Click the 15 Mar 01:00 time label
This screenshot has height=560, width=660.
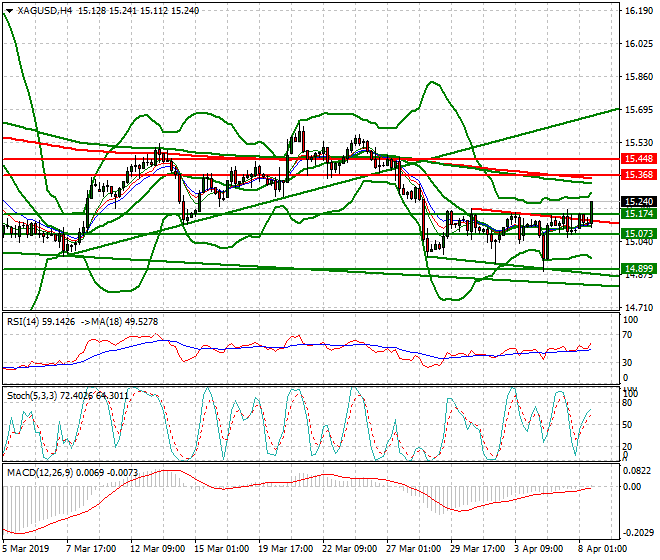point(221,549)
